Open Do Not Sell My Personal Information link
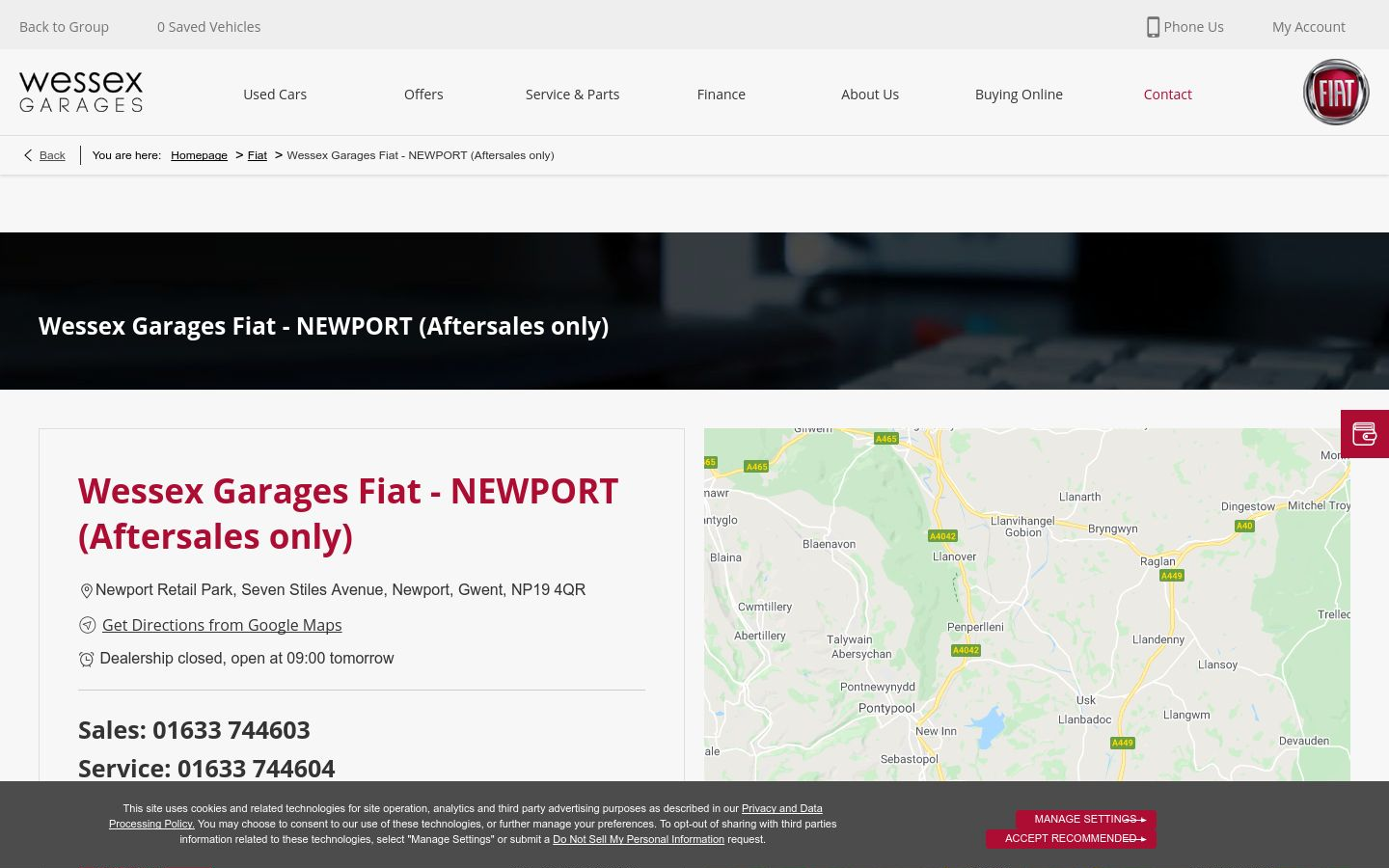The width and height of the screenshot is (1389, 868). (639, 840)
